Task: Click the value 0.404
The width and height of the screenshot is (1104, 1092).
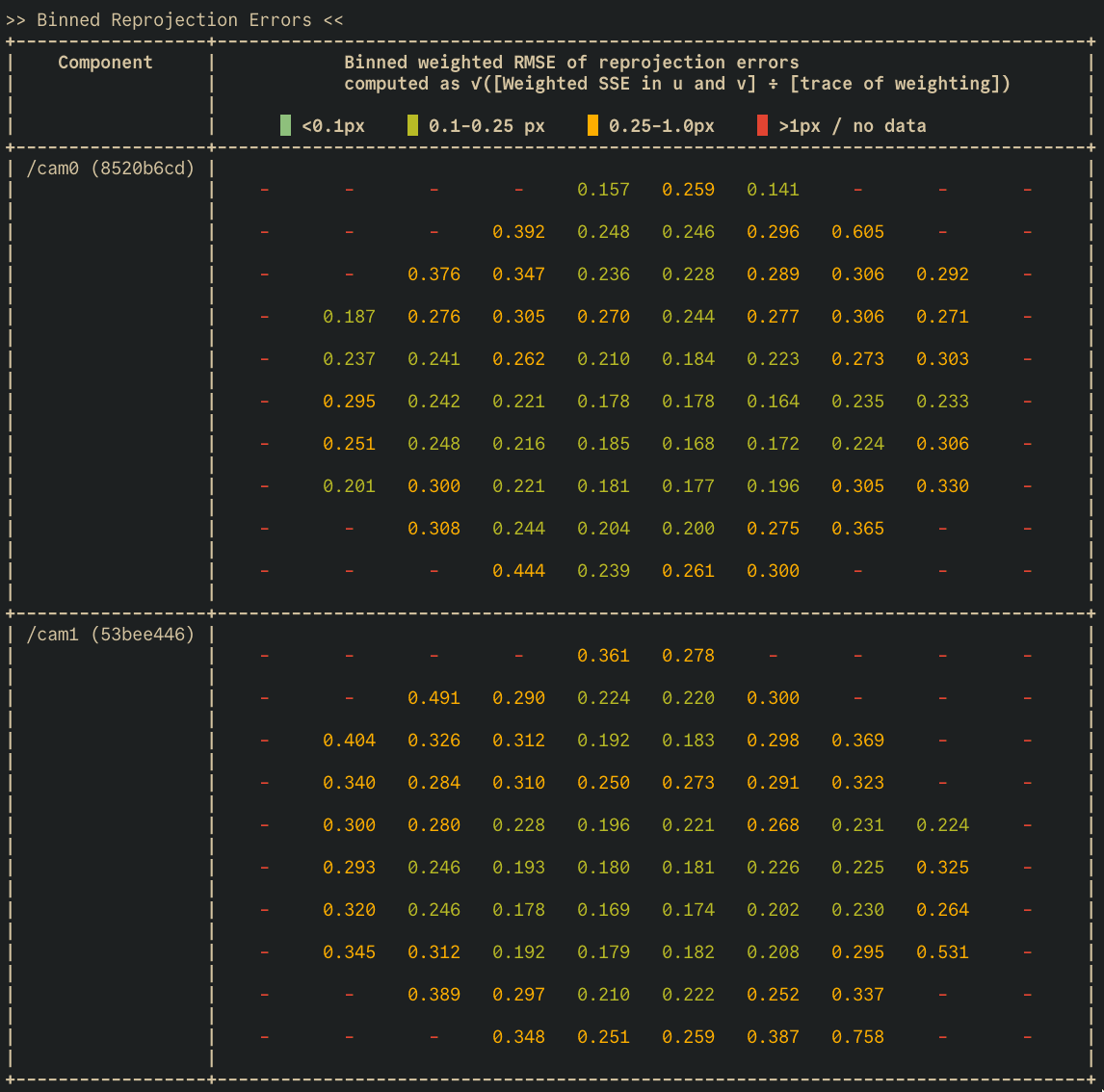Action: tap(350, 741)
